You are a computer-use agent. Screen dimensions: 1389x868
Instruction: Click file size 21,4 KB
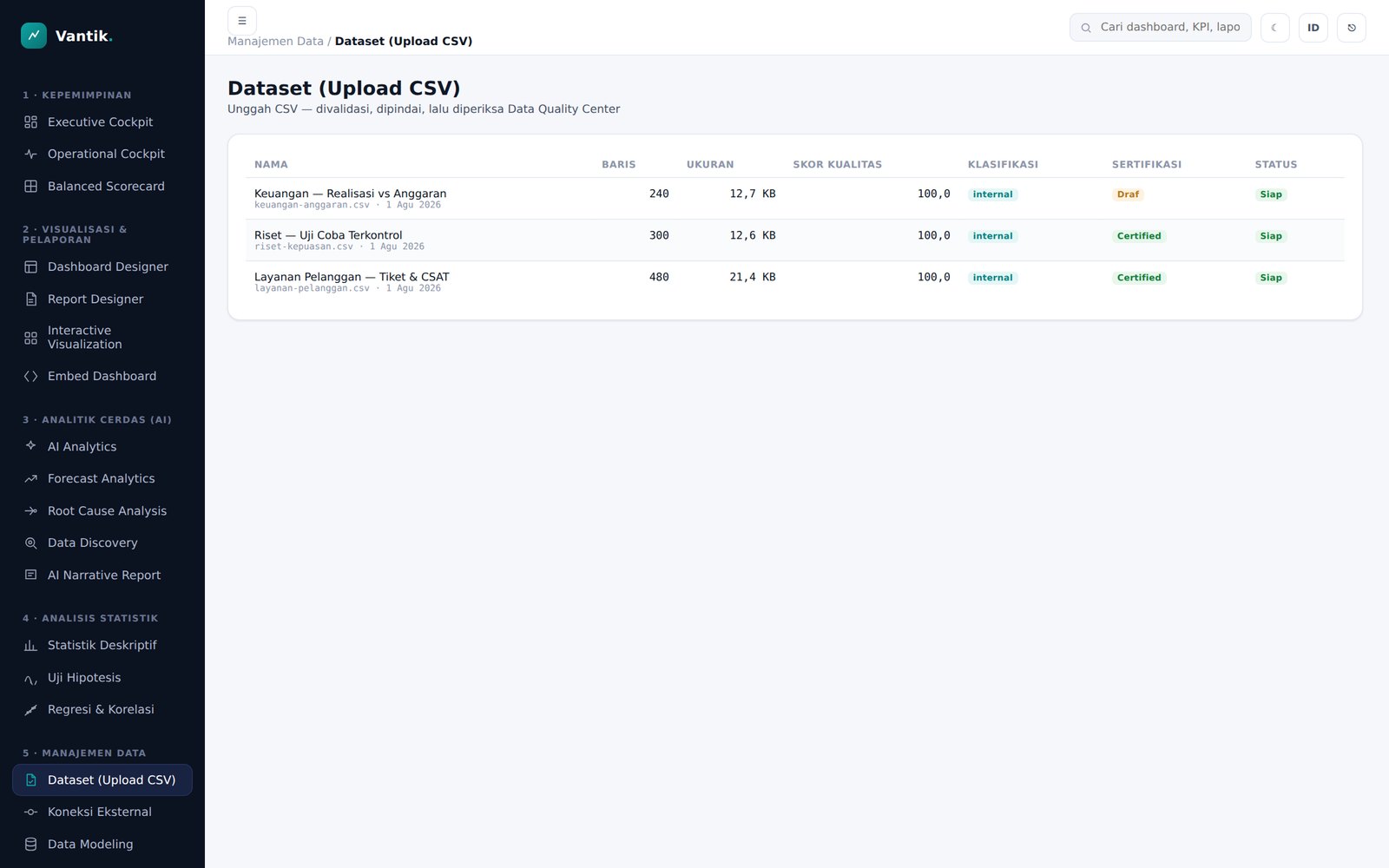tap(753, 278)
